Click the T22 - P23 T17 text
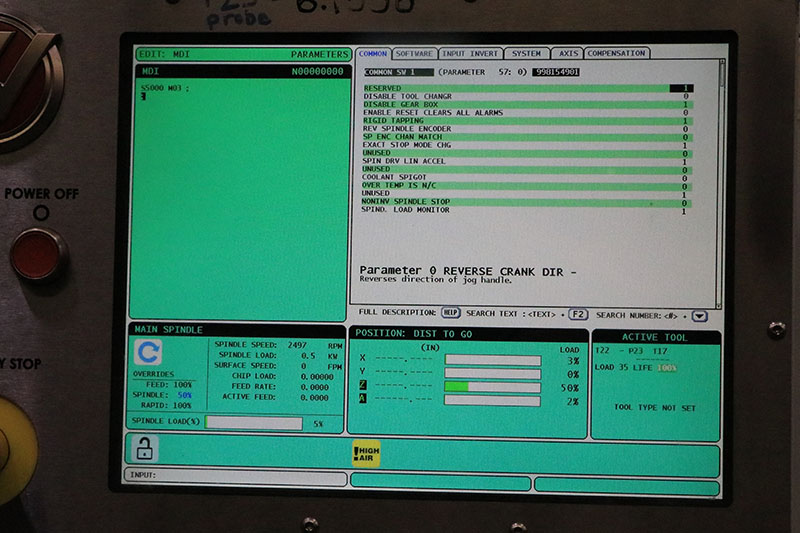The image size is (800, 533). [631, 351]
